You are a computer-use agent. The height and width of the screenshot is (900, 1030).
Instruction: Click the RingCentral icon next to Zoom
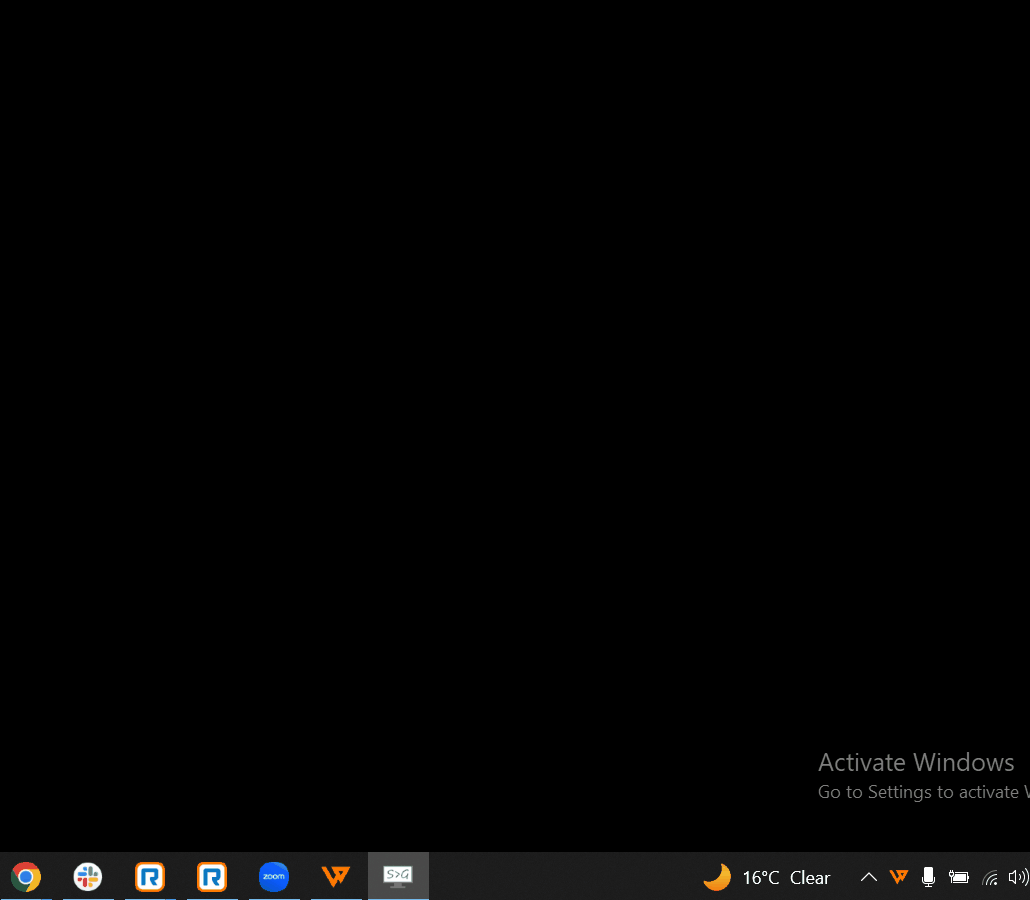pyautogui.click(x=212, y=877)
